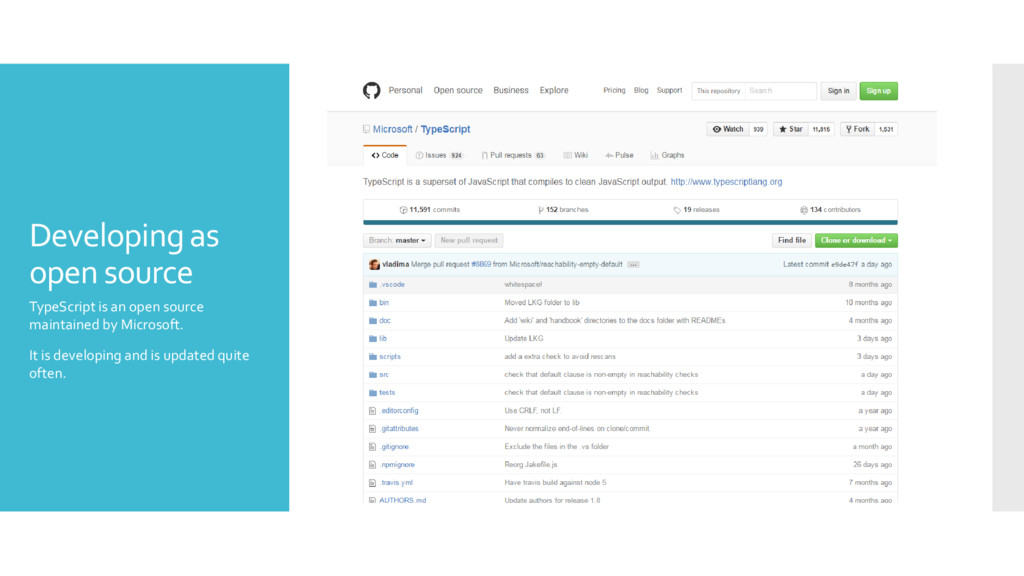
Task: Open the Explore nav item
Action: coord(554,90)
